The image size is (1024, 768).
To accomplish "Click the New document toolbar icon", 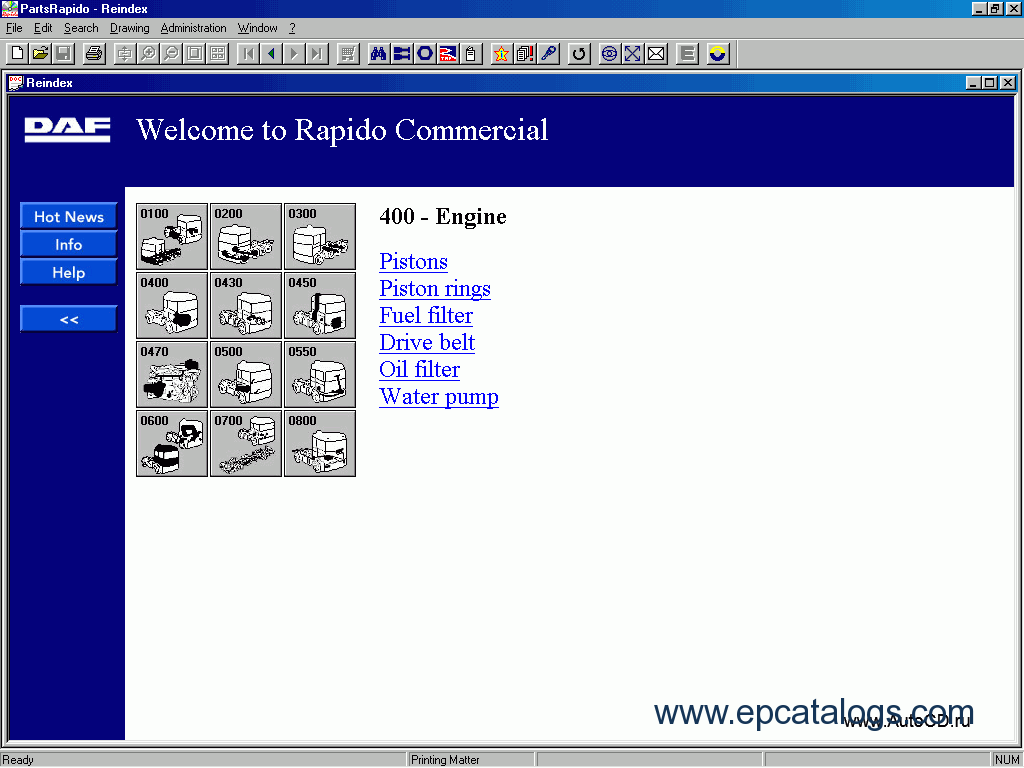I will (18, 54).
